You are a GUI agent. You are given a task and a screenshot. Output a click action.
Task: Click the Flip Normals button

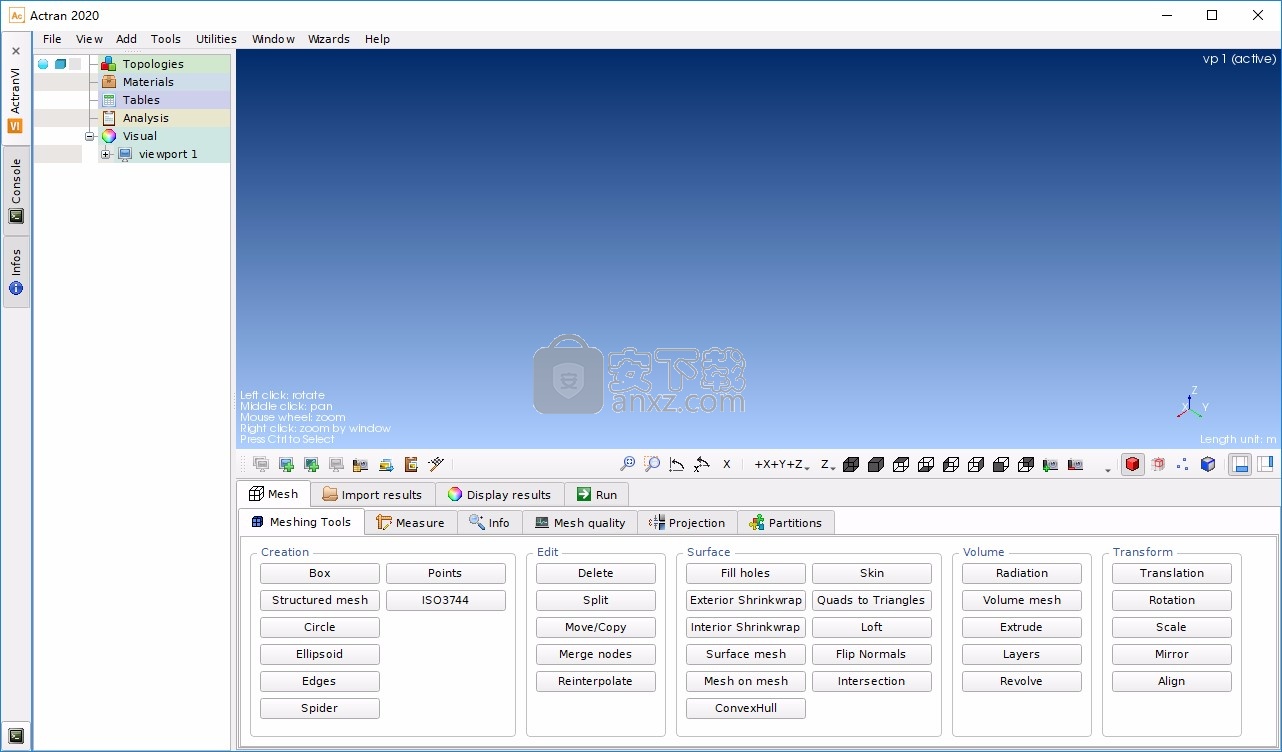point(872,654)
